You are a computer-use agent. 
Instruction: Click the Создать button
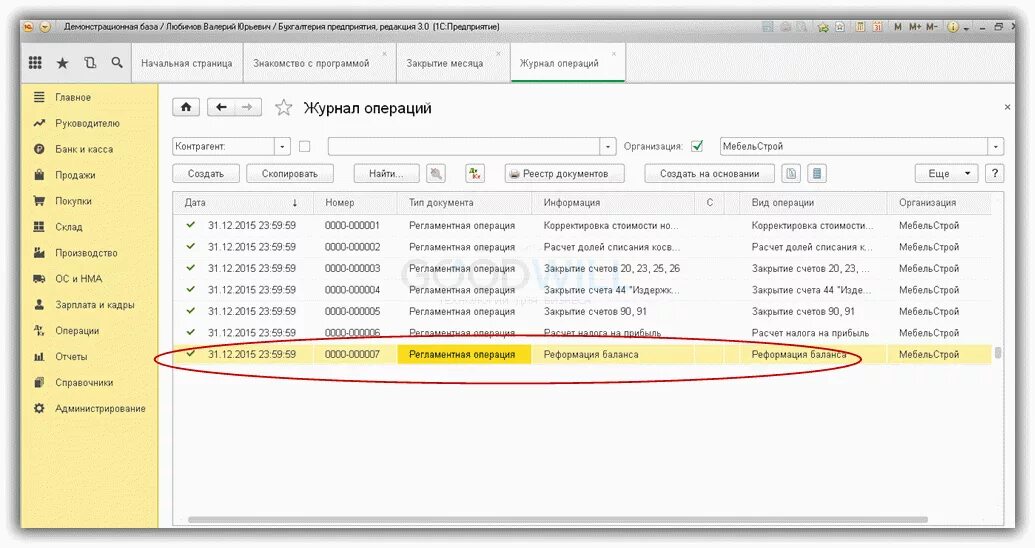point(206,174)
